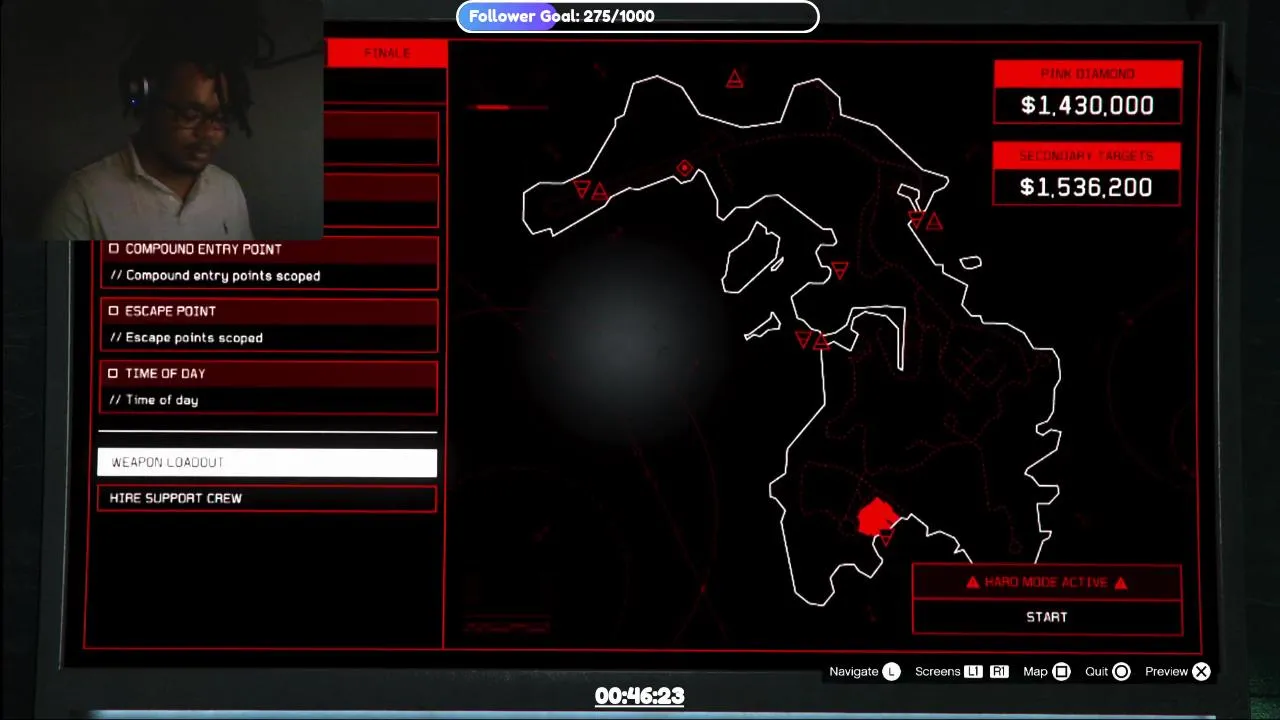Screen dimensions: 1280x720
Task: Click the X Preview button icon
Action: point(1201,672)
